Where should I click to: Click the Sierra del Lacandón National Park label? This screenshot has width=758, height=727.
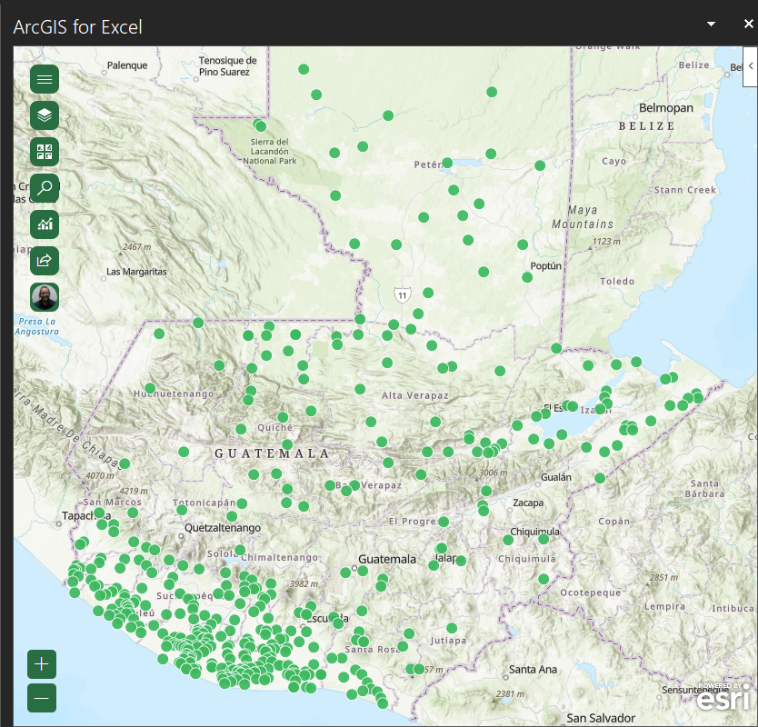tap(270, 151)
